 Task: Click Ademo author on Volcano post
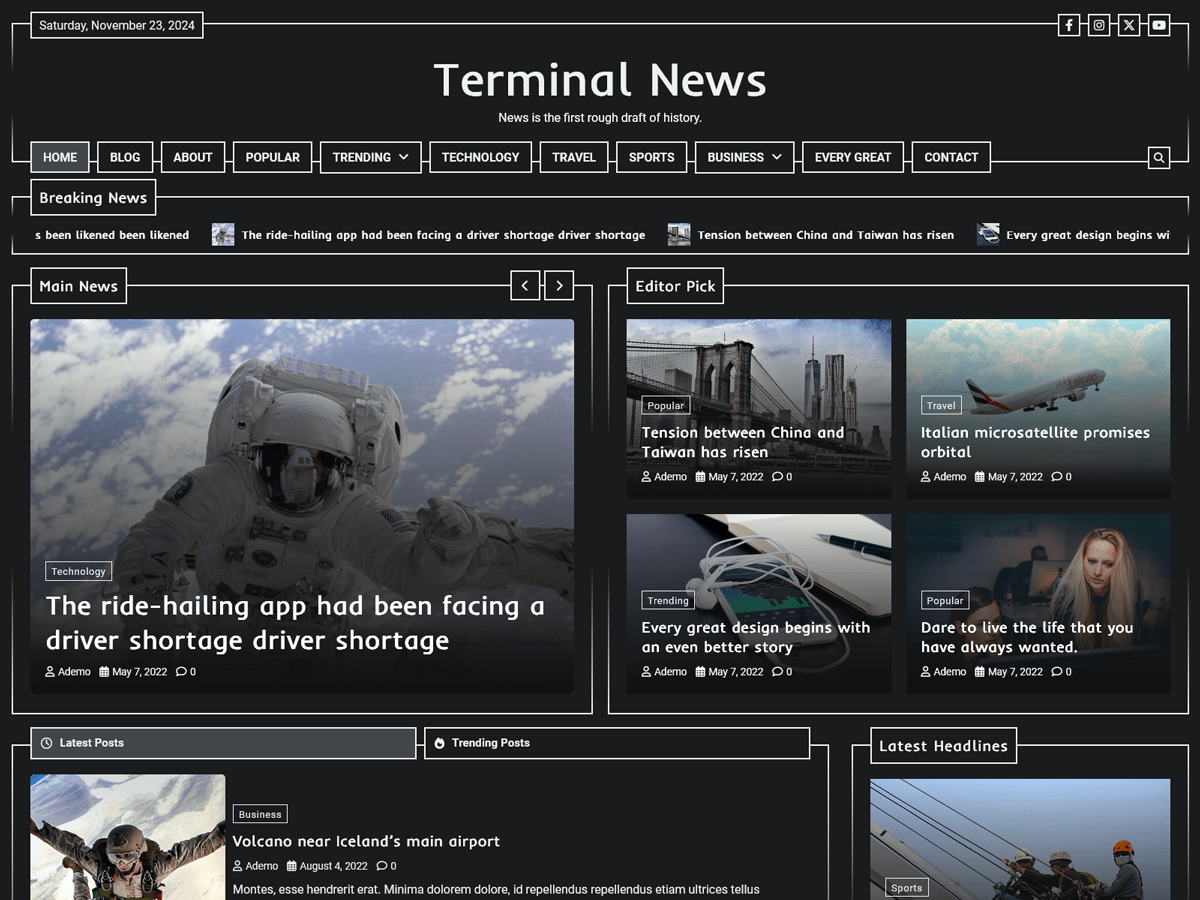click(x=256, y=866)
